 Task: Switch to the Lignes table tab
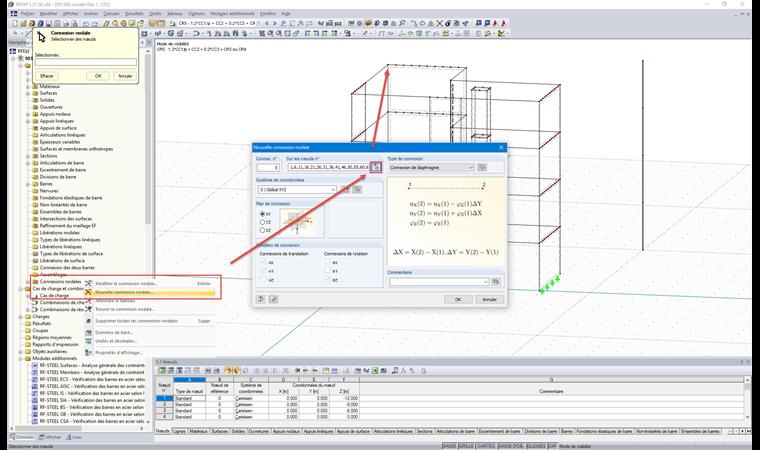[x=179, y=431]
